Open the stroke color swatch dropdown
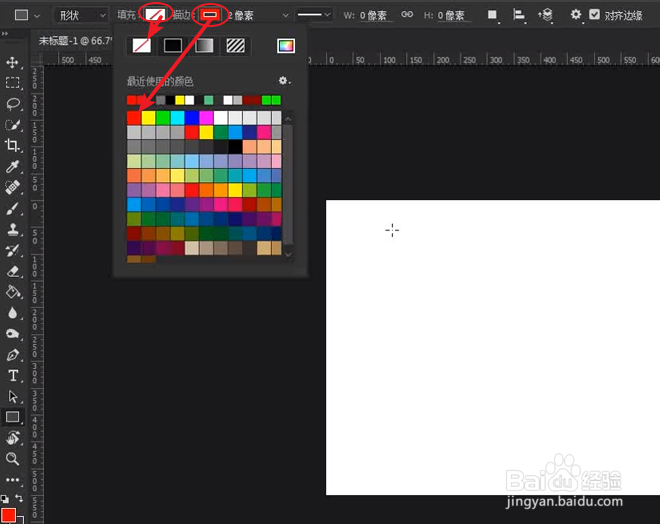The image size is (660, 524). 210,15
